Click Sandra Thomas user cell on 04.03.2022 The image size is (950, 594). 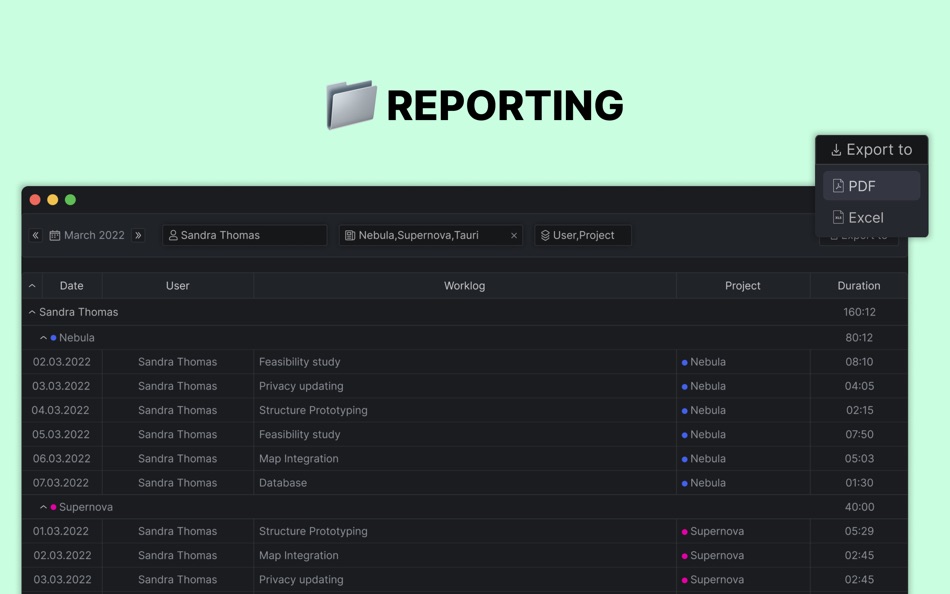178,410
